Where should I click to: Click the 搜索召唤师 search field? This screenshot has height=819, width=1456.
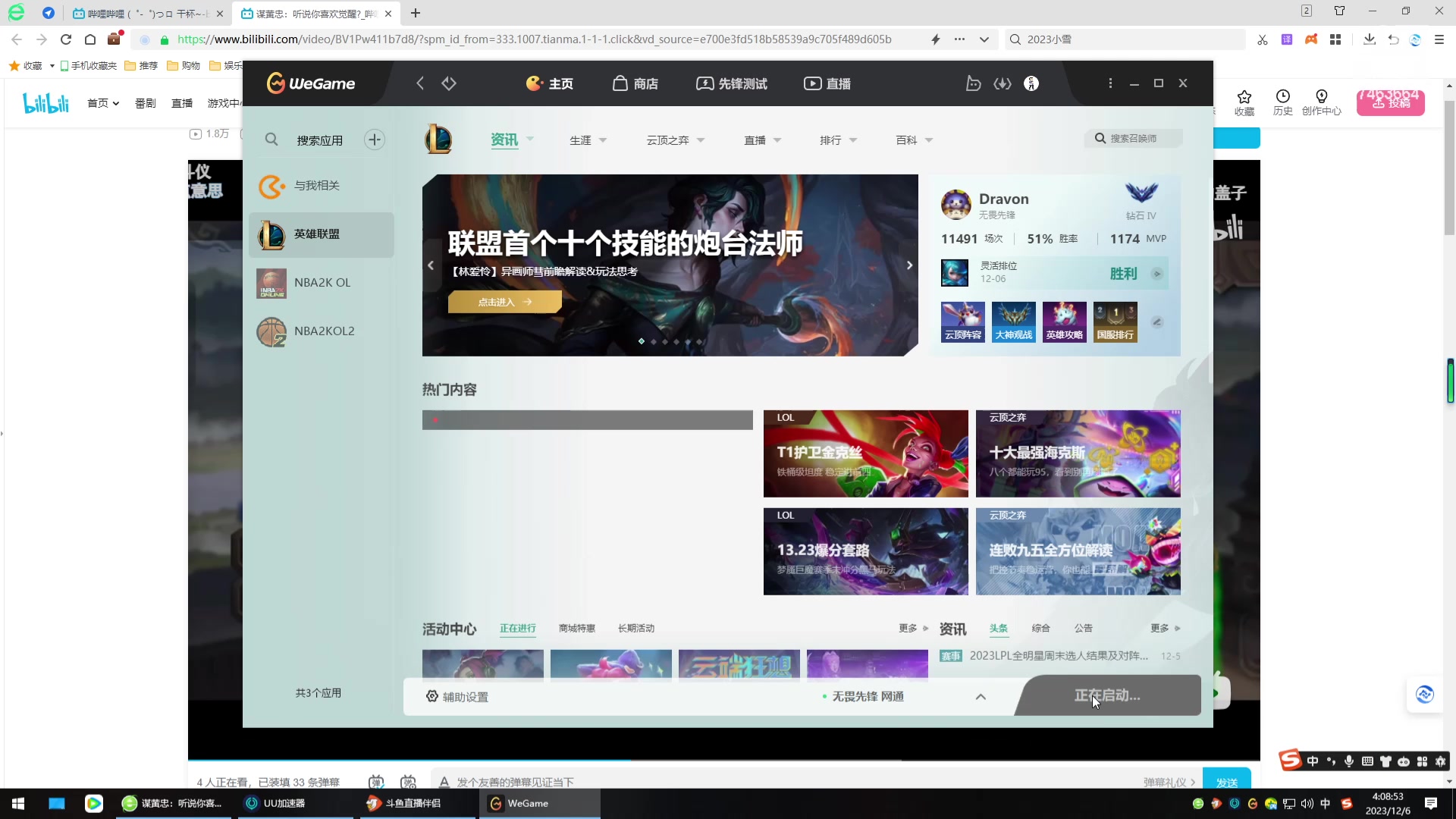point(1133,139)
